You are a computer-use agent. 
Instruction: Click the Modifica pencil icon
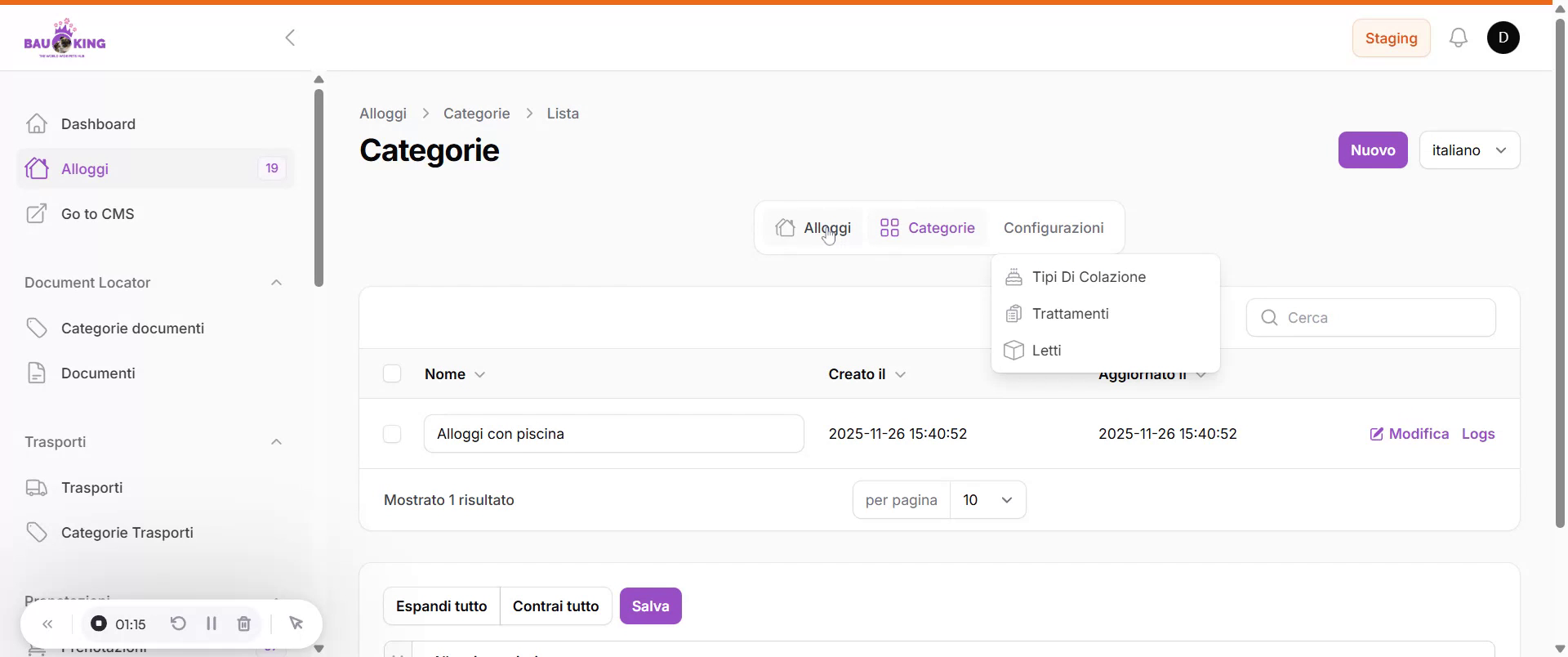tap(1377, 434)
